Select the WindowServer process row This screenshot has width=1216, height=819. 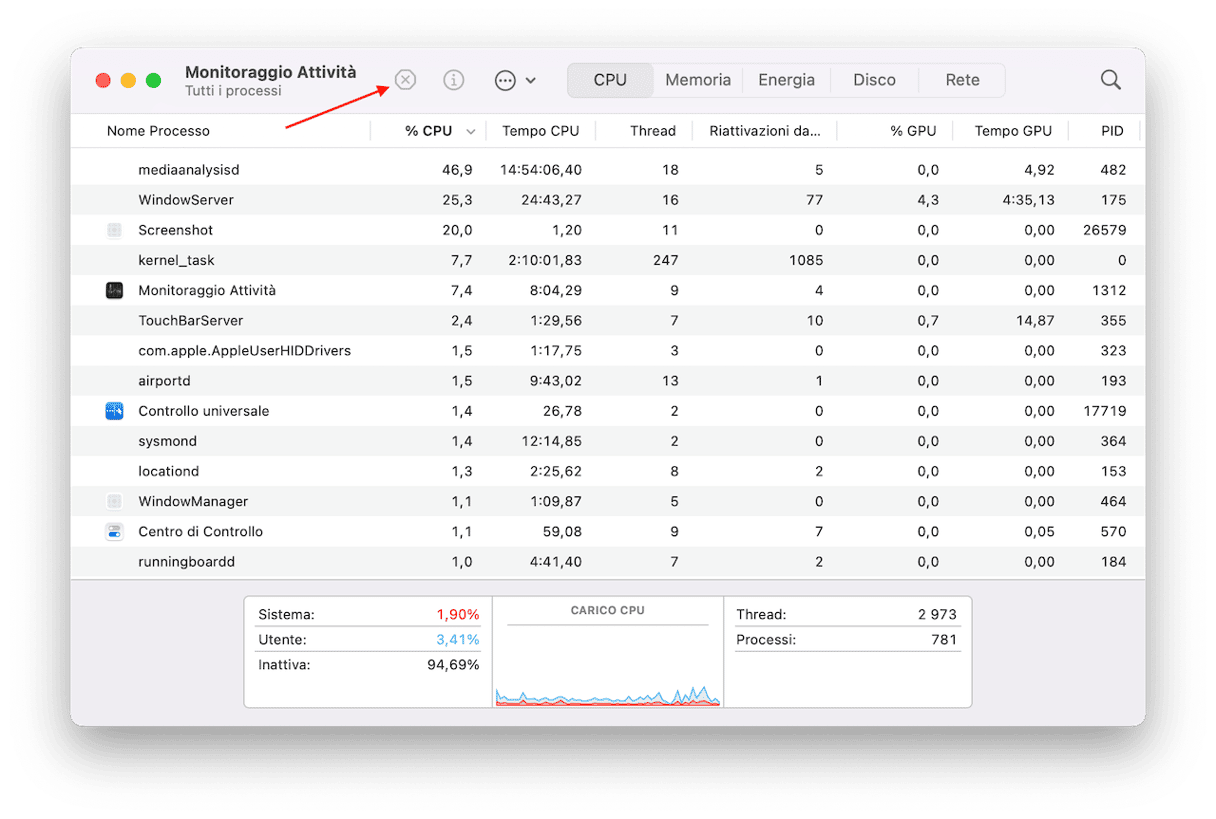coord(608,200)
